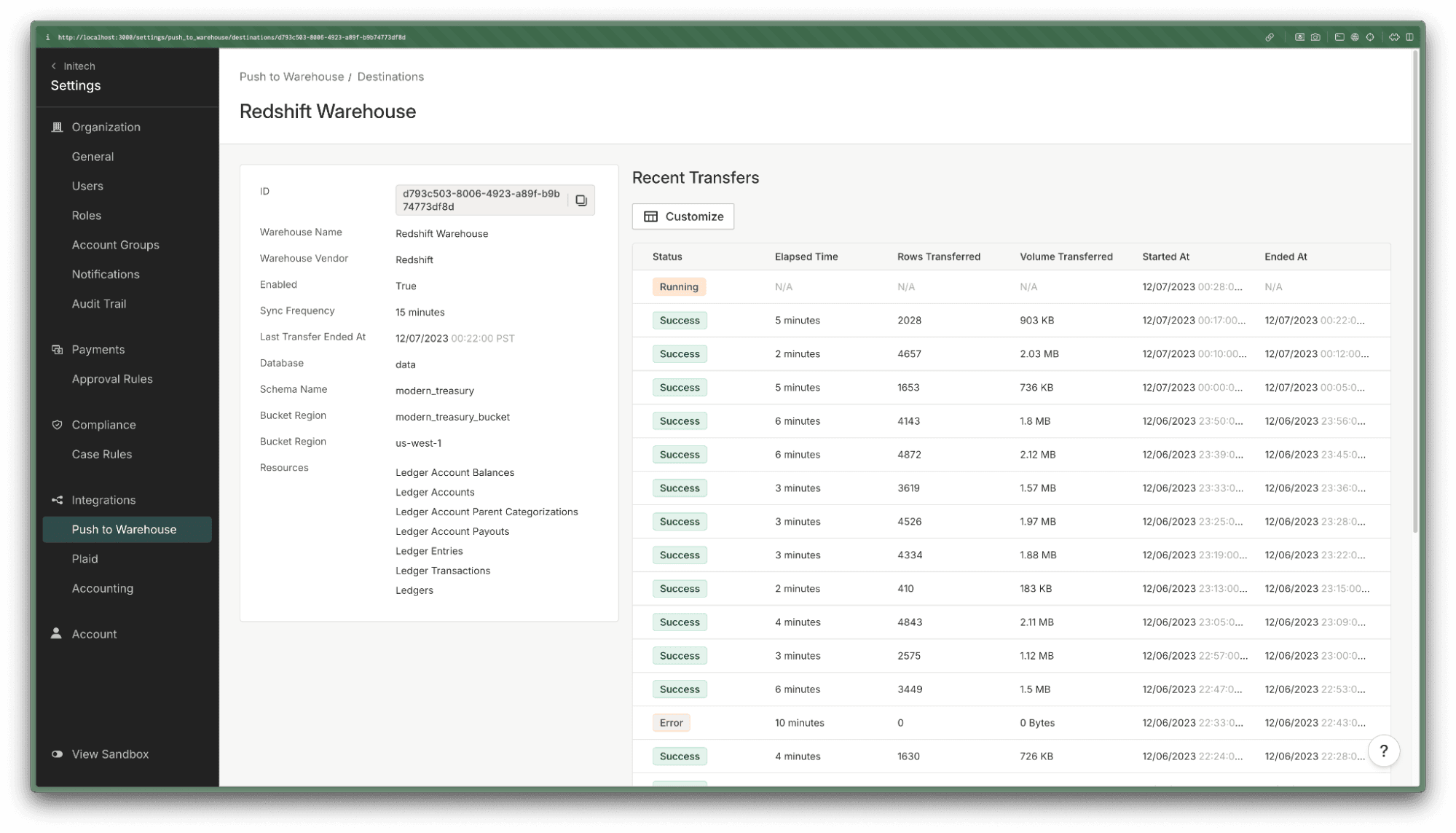
Task: Copy the warehouse ID to clipboard
Action: click(581, 200)
